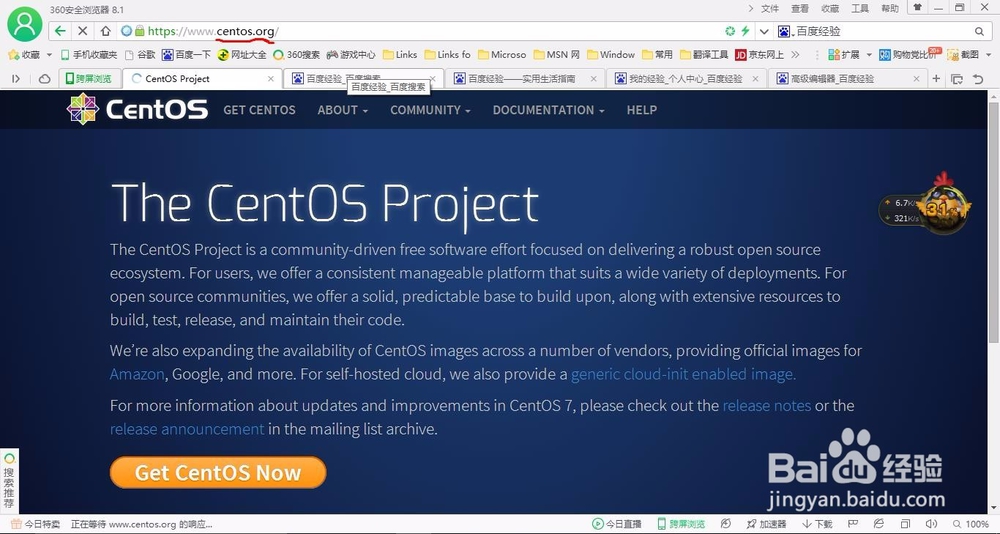Screen dimensions: 1000x534
Task: Follow the Amazon link
Action: (x=137, y=374)
